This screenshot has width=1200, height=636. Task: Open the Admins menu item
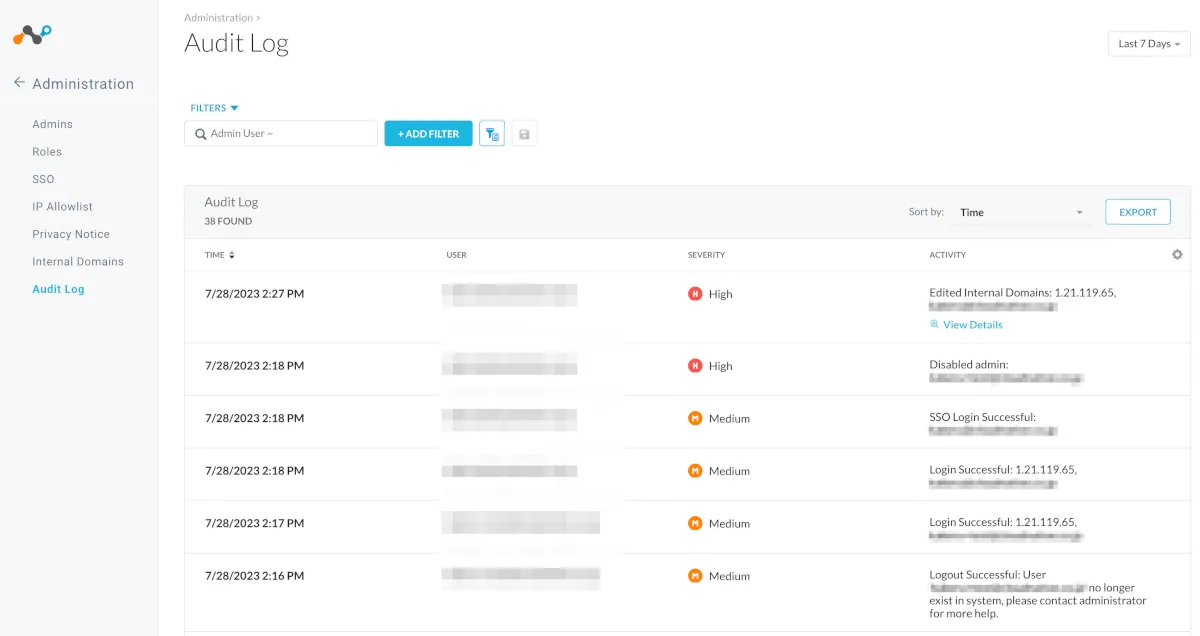click(x=52, y=124)
